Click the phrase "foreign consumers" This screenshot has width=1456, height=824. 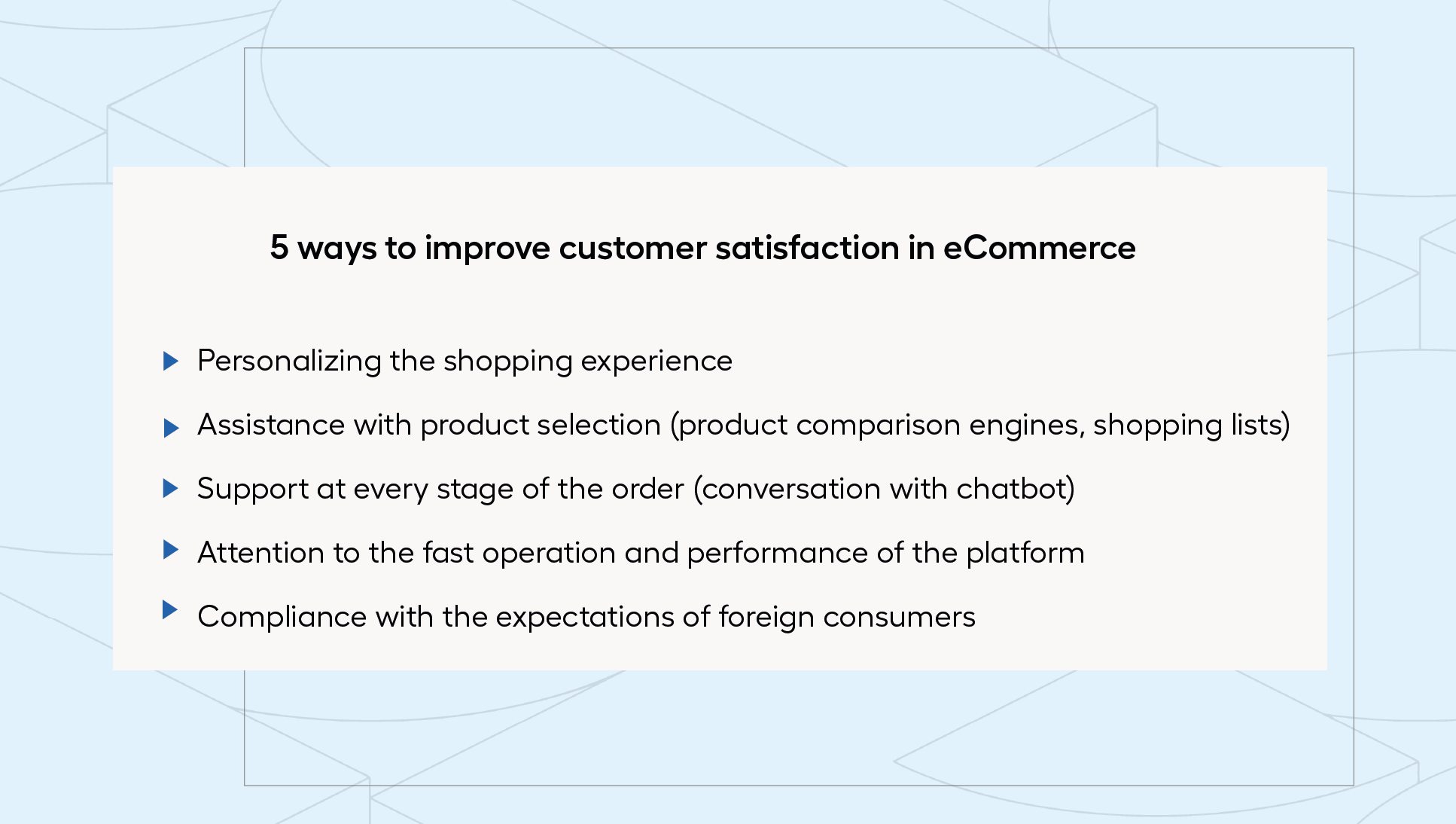847,618
